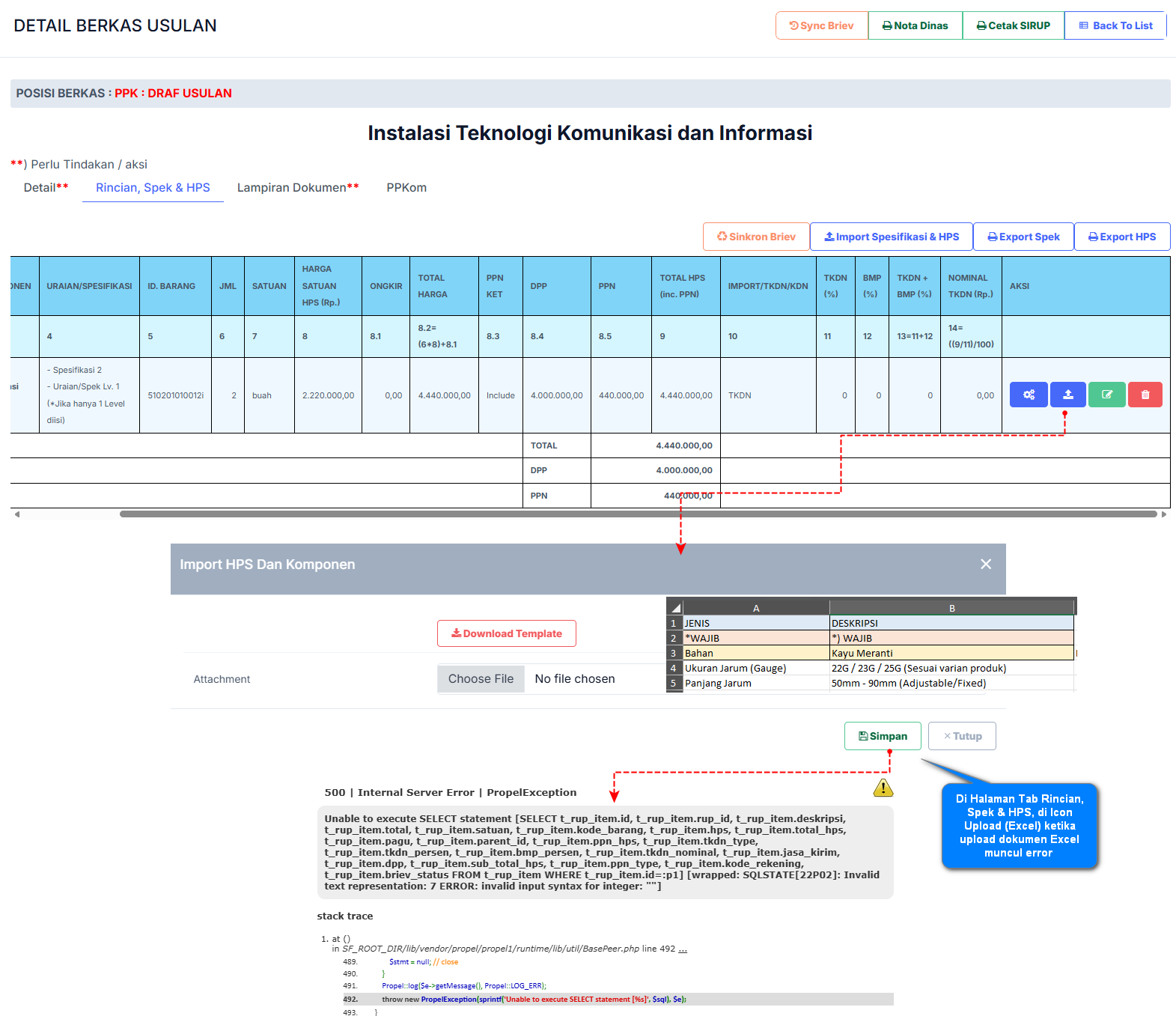Delete the row using red trash icon

point(1145,395)
